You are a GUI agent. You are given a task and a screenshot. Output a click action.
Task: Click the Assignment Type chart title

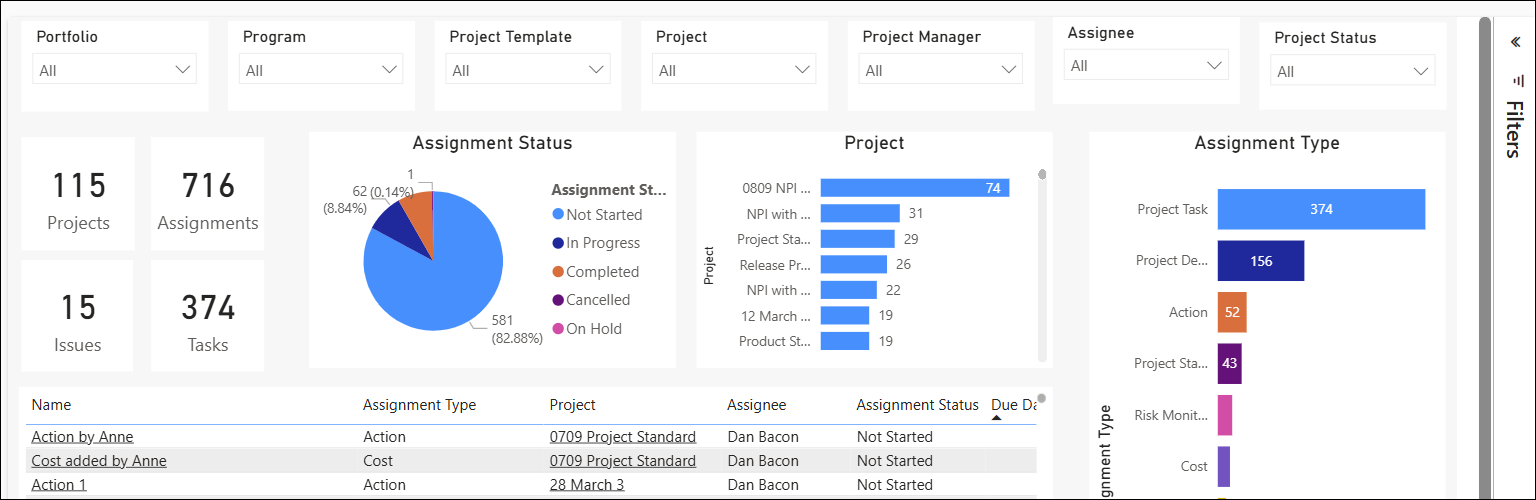(1267, 143)
